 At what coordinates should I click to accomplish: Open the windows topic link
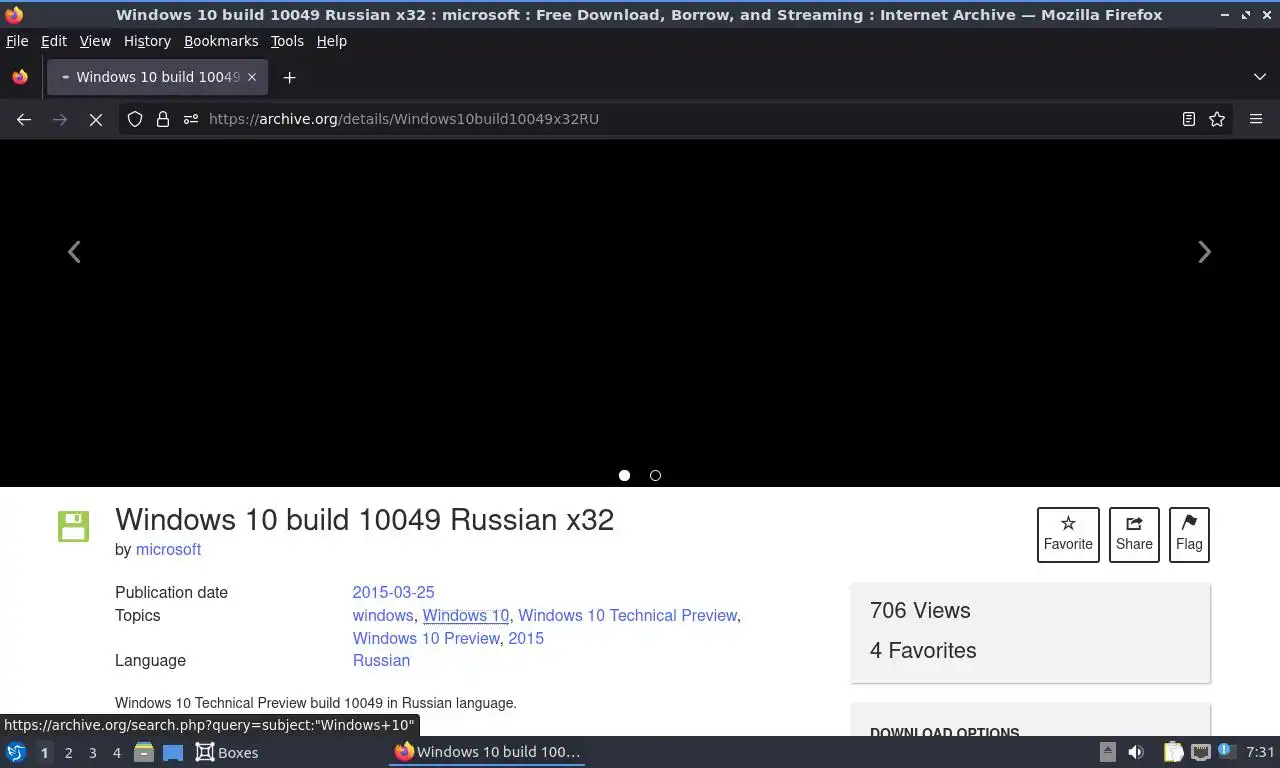(x=383, y=615)
